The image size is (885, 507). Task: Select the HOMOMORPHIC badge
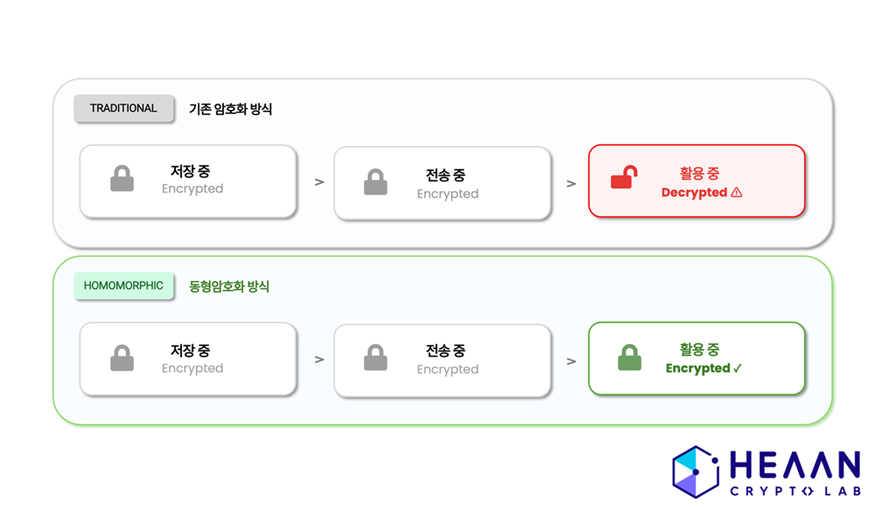(124, 286)
